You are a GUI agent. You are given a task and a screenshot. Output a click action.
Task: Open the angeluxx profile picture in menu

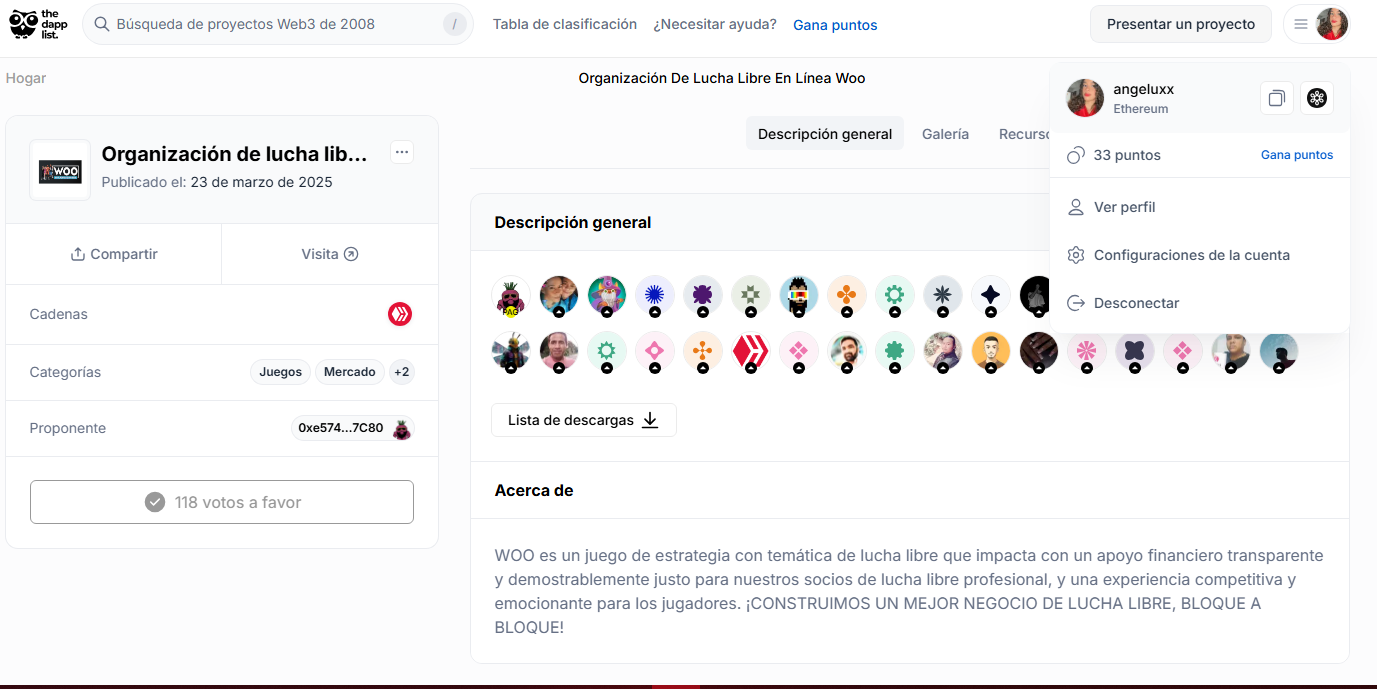pyautogui.click(x=1085, y=98)
